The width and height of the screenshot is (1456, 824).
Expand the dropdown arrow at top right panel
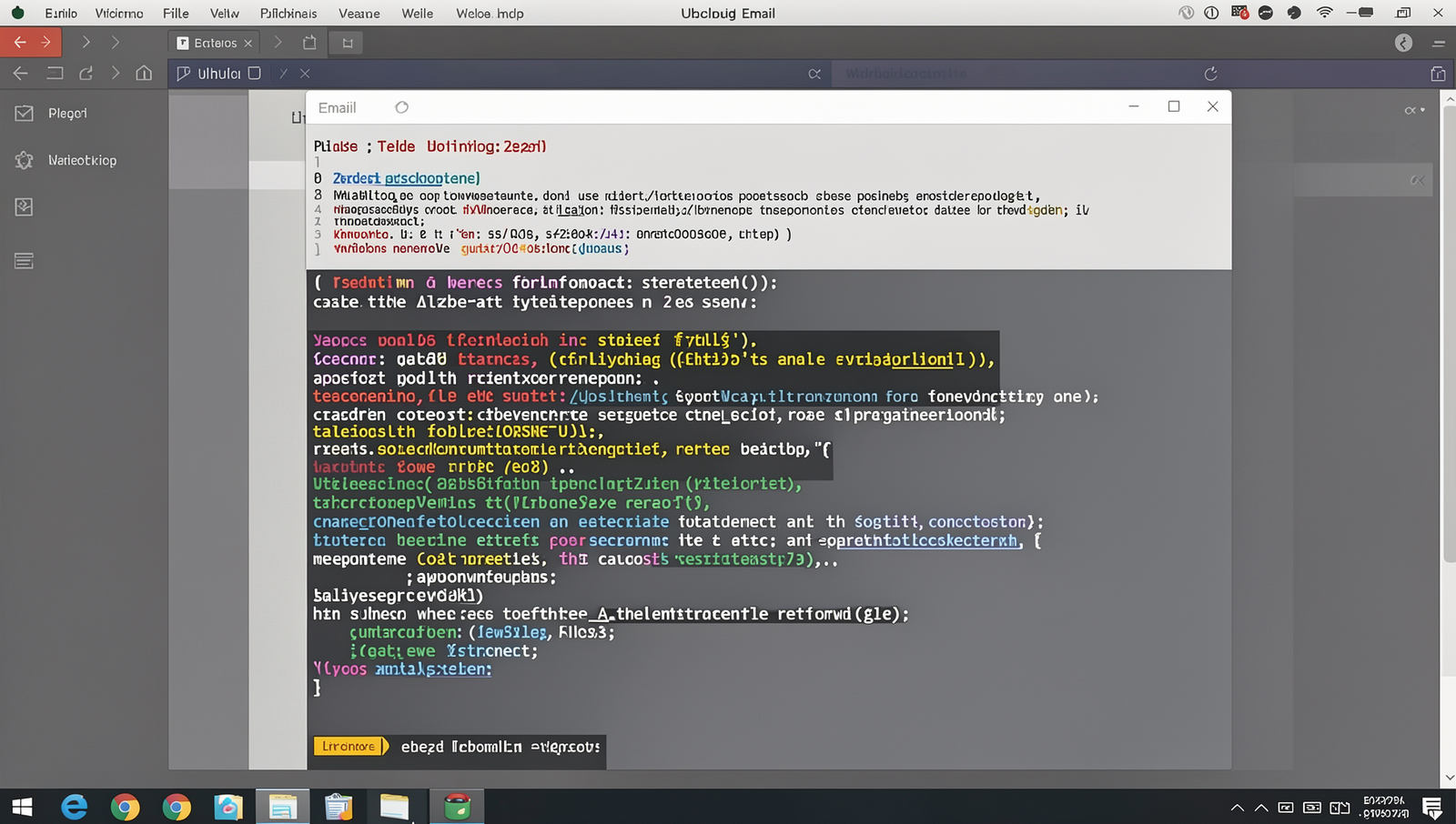[1414, 110]
